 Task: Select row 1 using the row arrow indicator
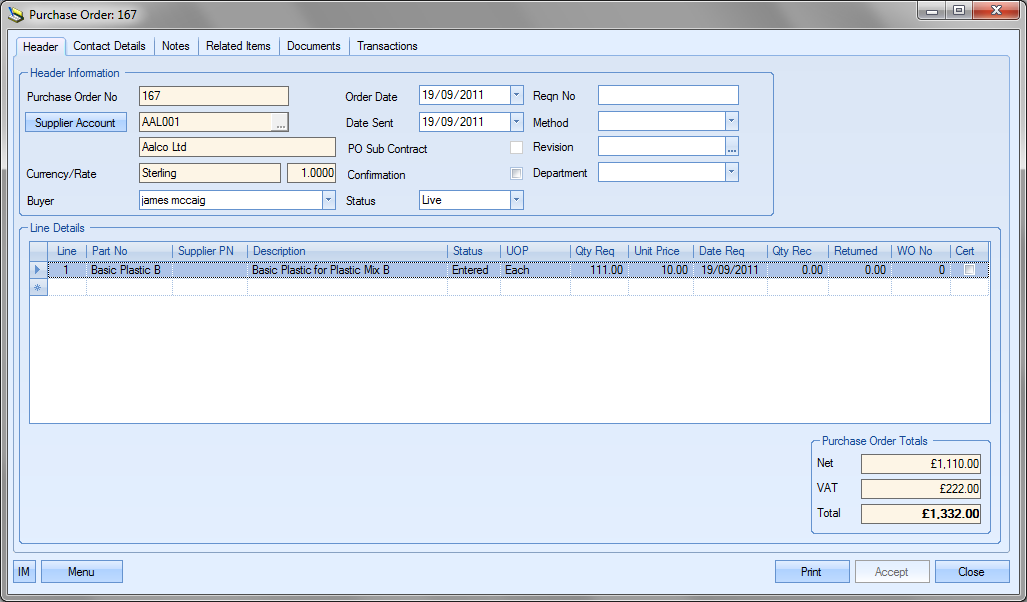coord(39,270)
